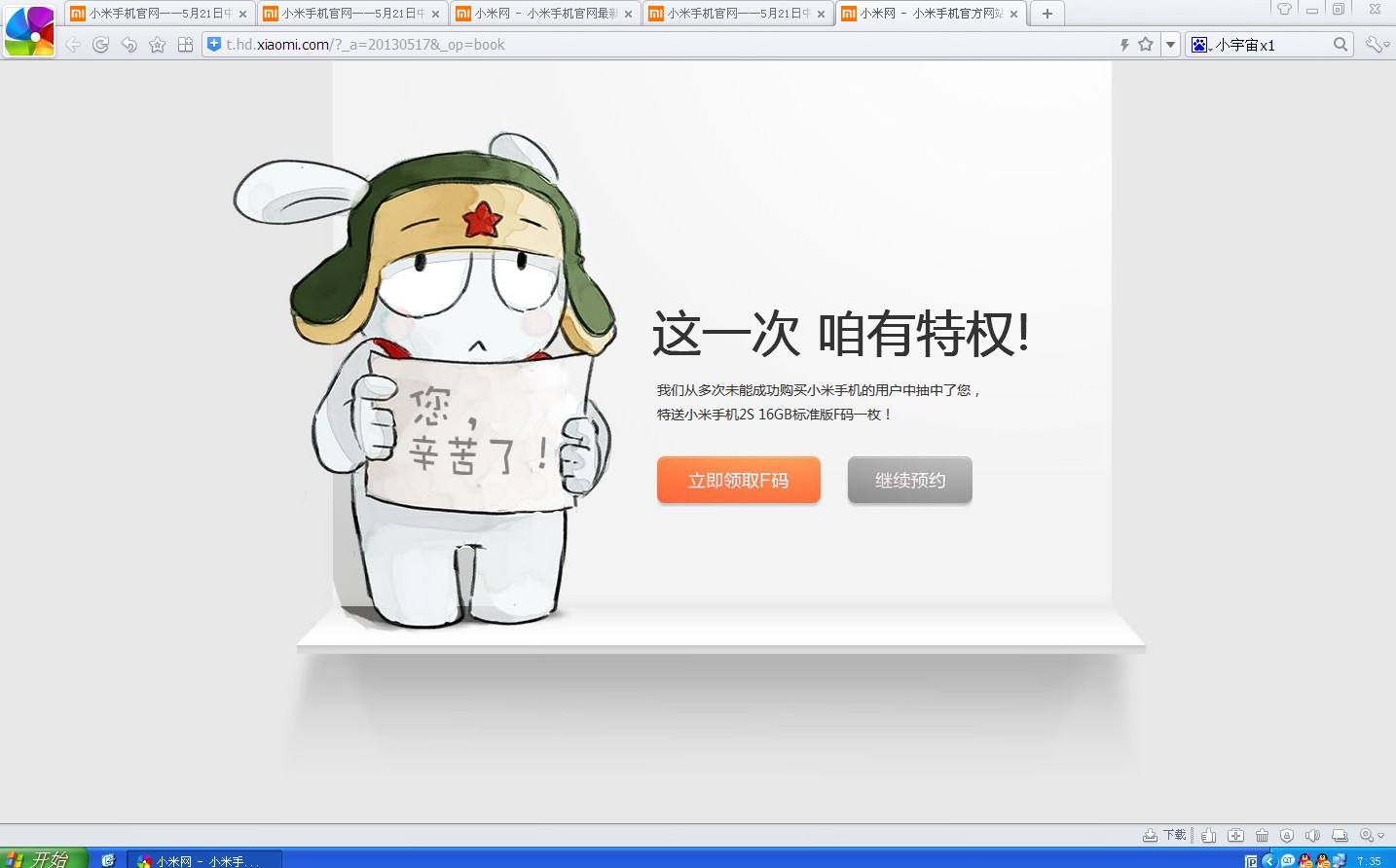Bookmark this page with the address bar star
The height and width of the screenshot is (868, 1396).
click(1146, 44)
